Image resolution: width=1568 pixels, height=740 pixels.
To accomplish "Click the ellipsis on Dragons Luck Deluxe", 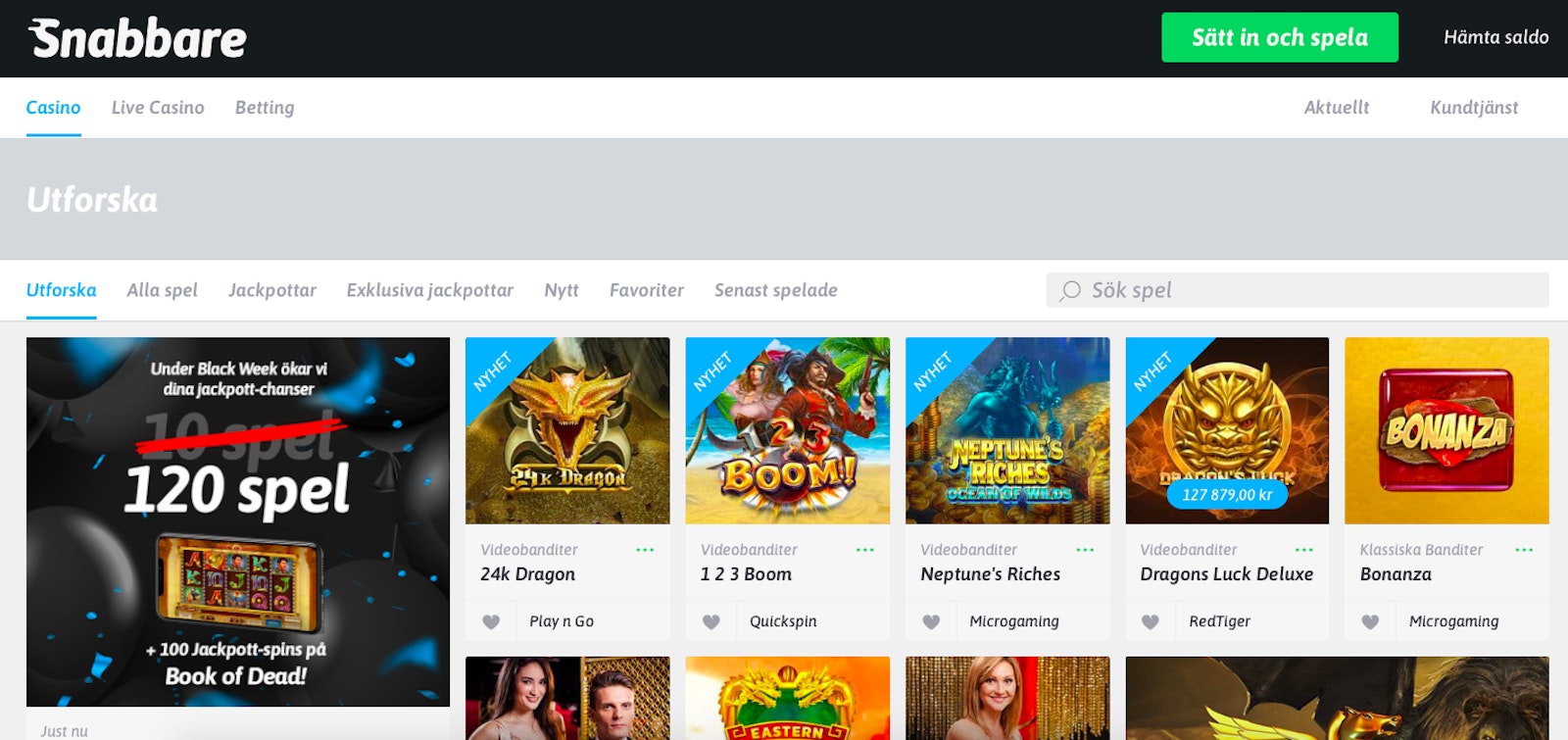I will click(x=1304, y=550).
